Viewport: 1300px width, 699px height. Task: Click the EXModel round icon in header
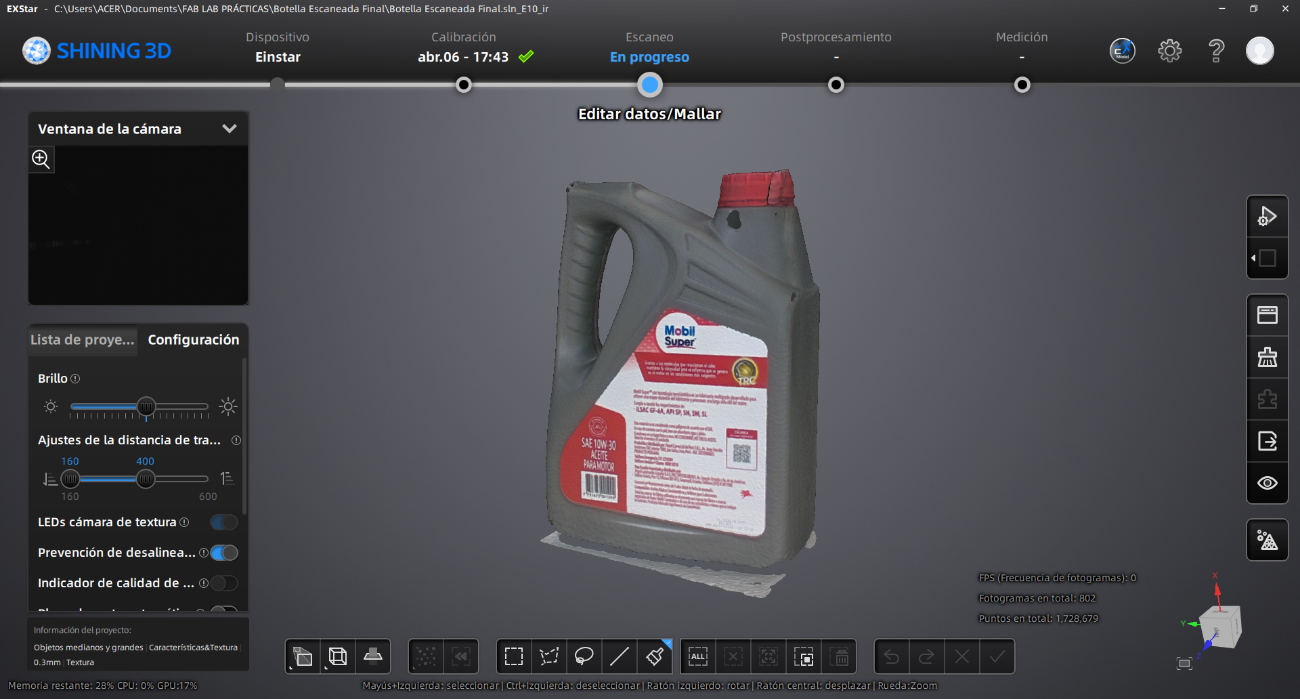pyautogui.click(x=1123, y=51)
